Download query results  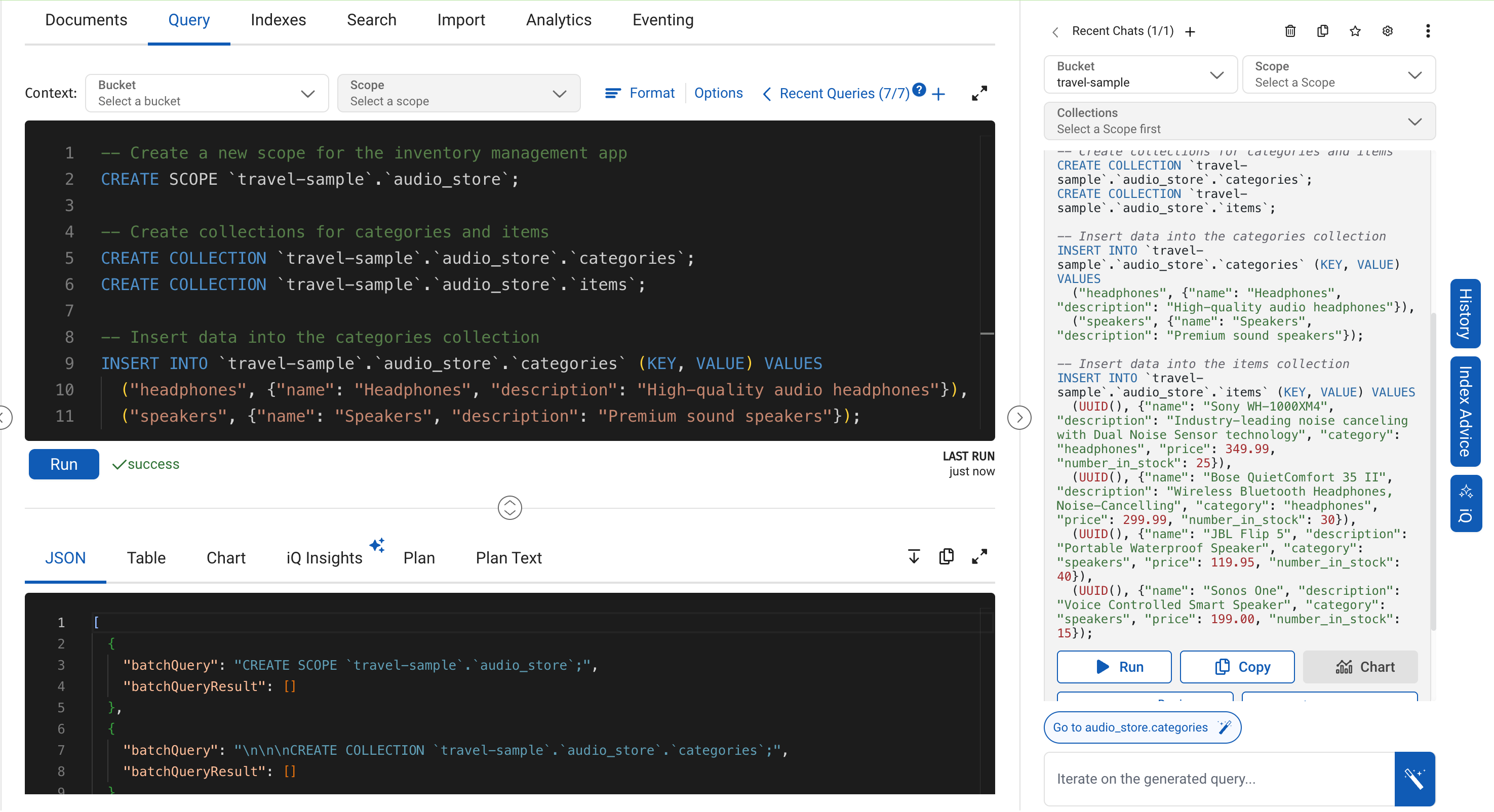tap(914, 556)
